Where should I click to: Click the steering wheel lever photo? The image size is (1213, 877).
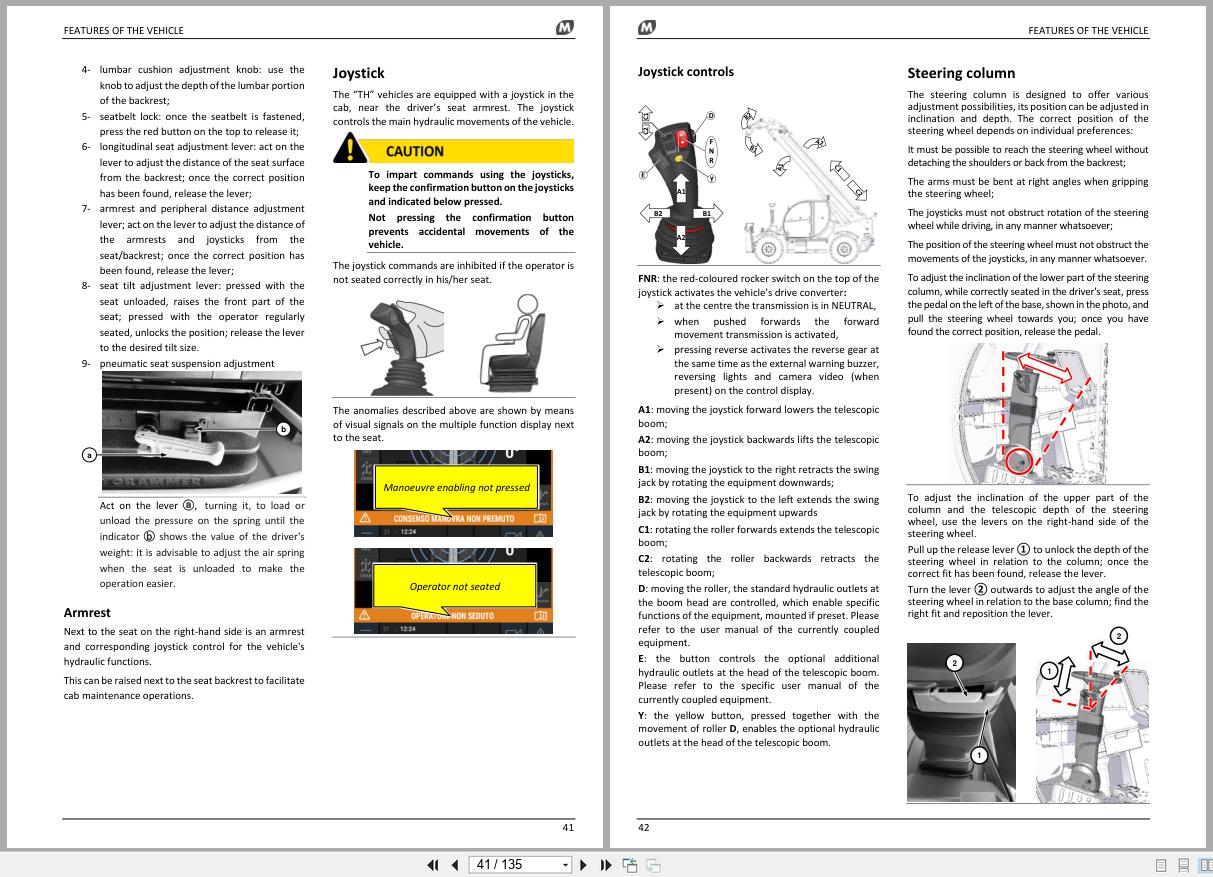pos(961,722)
